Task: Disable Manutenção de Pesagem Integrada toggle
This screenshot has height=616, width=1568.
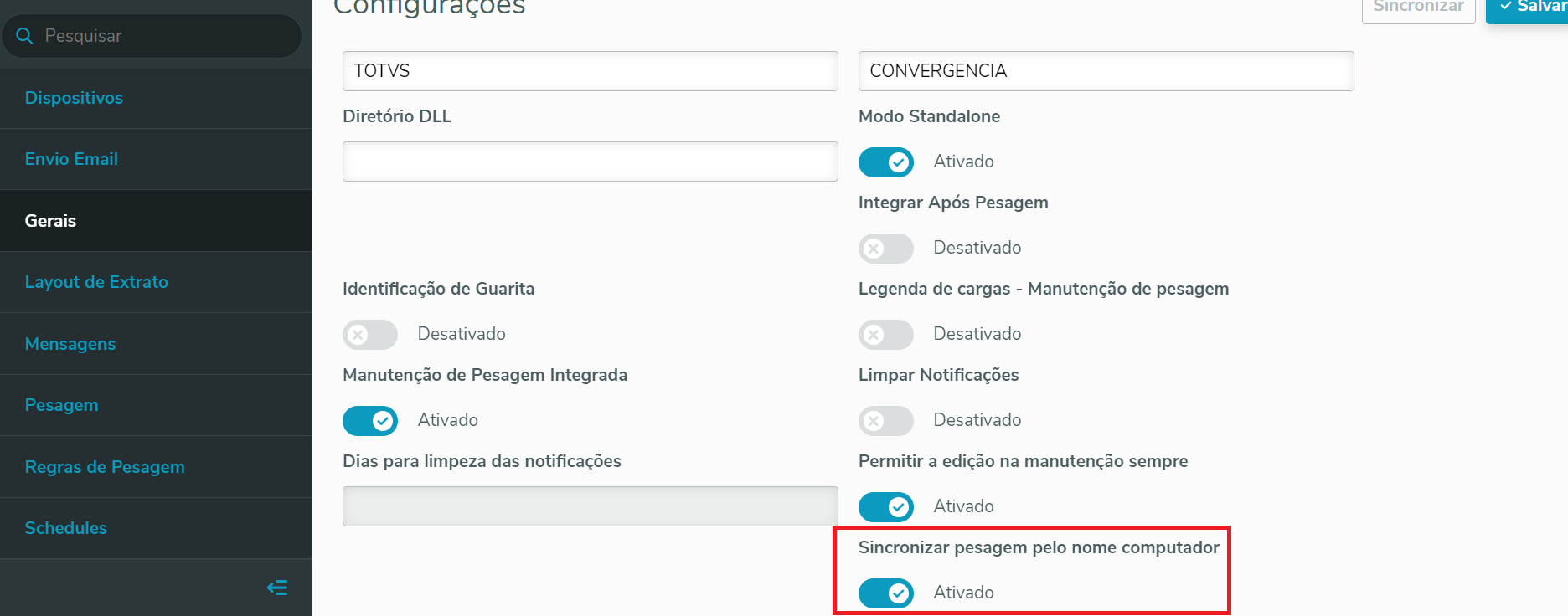Action: pyautogui.click(x=369, y=420)
